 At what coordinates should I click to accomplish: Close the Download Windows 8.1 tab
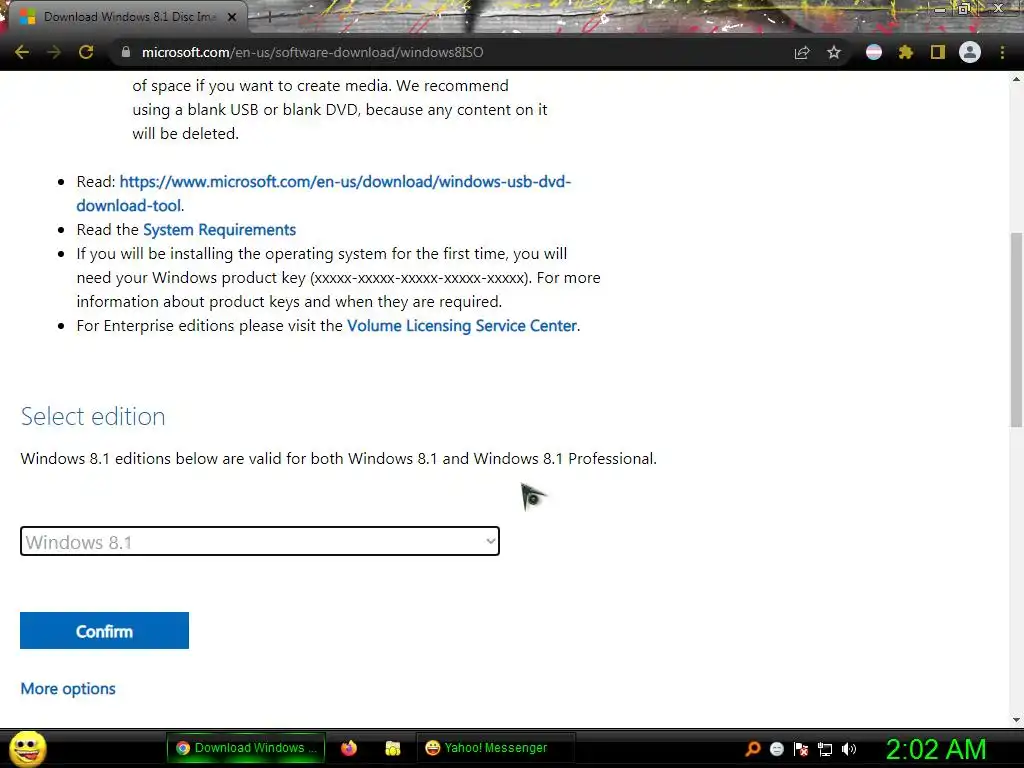232,17
